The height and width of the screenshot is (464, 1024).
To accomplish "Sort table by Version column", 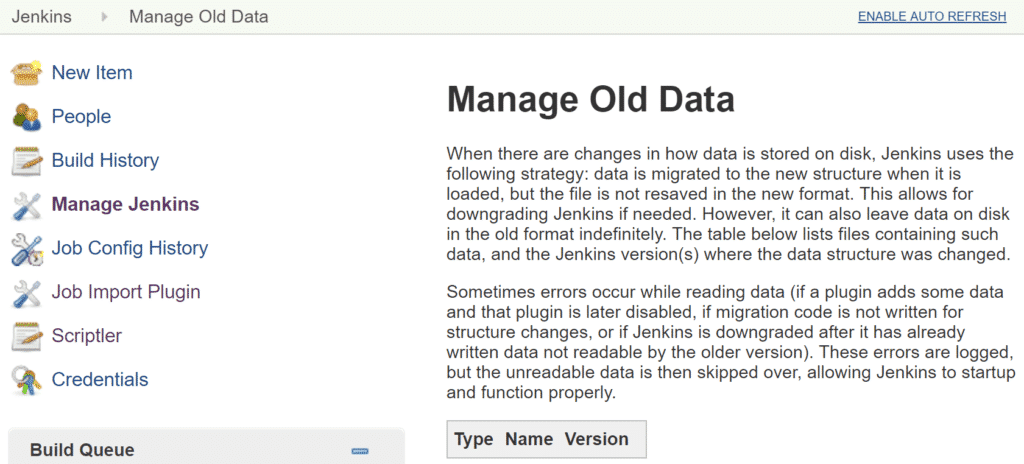I will point(596,439).
